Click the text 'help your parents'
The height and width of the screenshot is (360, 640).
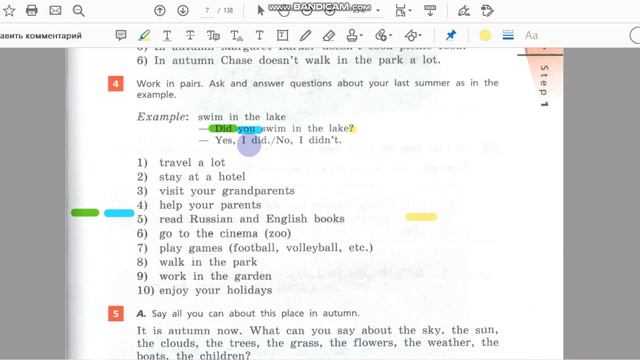(x=210, y=205)
